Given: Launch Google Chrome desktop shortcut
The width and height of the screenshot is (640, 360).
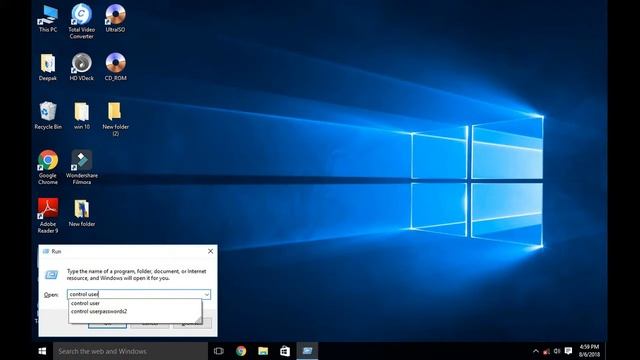Looking at the screenshot, I should point(48,167).
